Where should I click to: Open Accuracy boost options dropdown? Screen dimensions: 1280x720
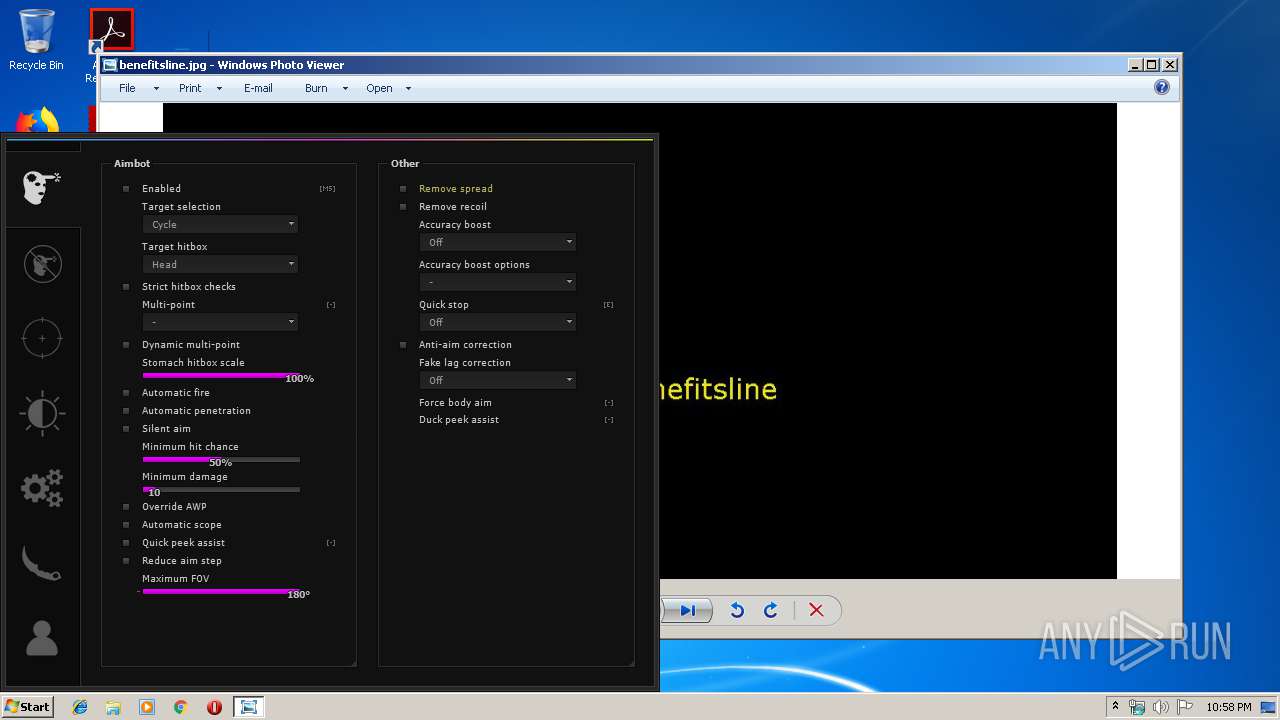click(497, 282)
